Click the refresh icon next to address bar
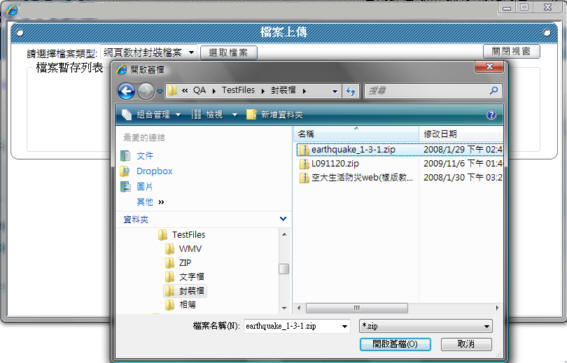This screenshot has width=567, height=363. tap(350, 91)
